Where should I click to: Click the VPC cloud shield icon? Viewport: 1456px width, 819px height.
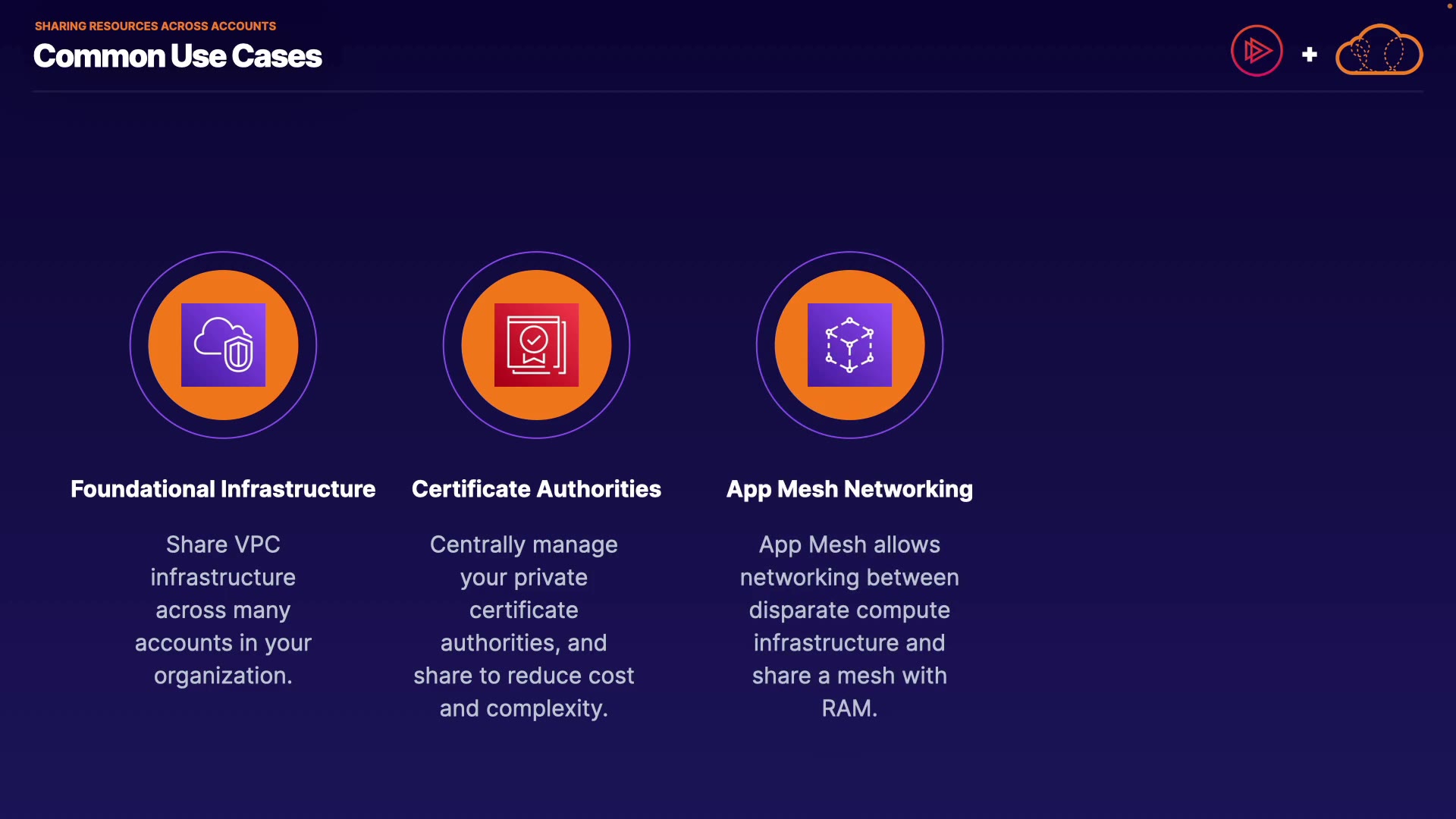pos(223,345)
